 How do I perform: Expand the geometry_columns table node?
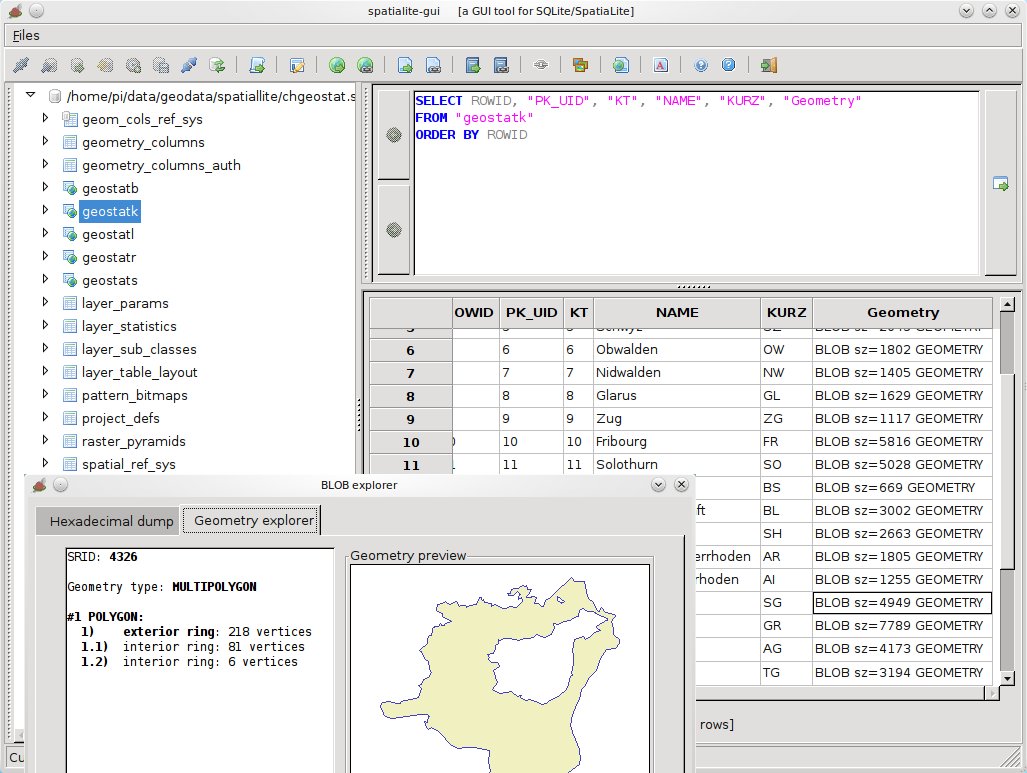pos(45,141)
